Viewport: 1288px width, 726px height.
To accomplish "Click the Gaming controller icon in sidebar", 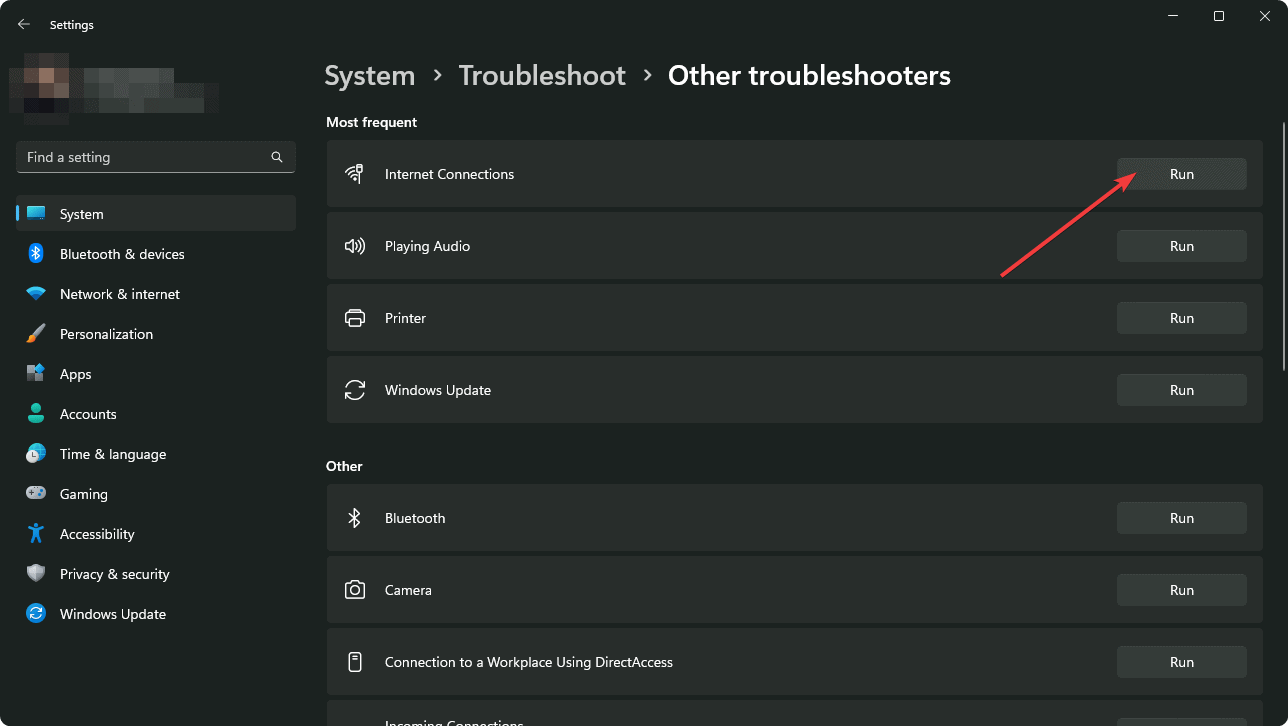I will pos(36,493).
